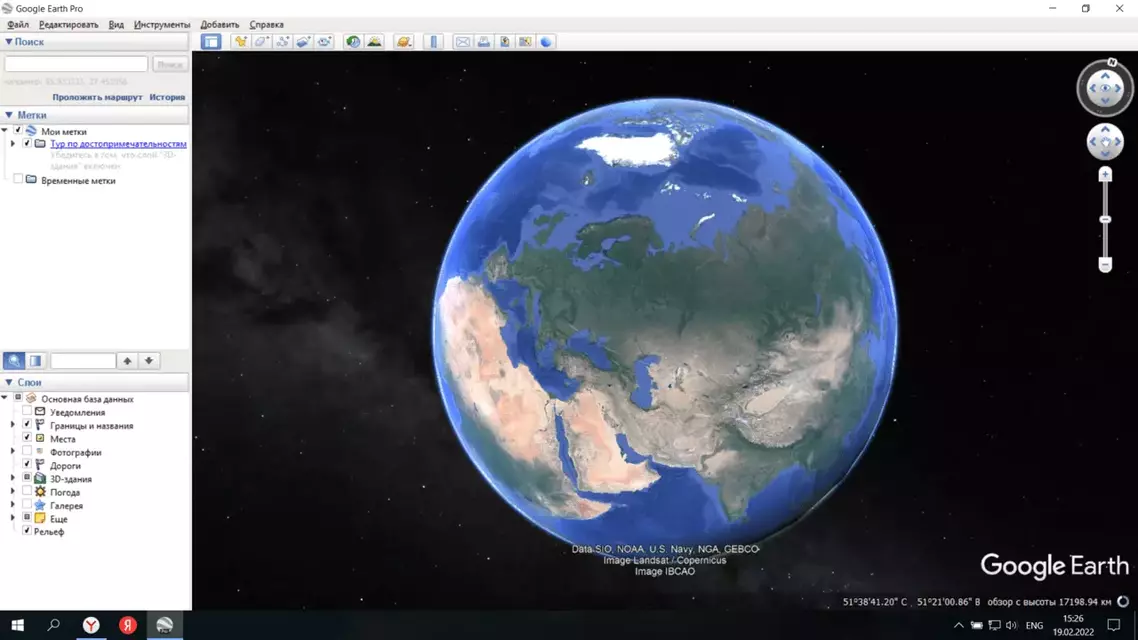Click the Поиск search button
Viewport: 1138px width, 640px height.
170,65
